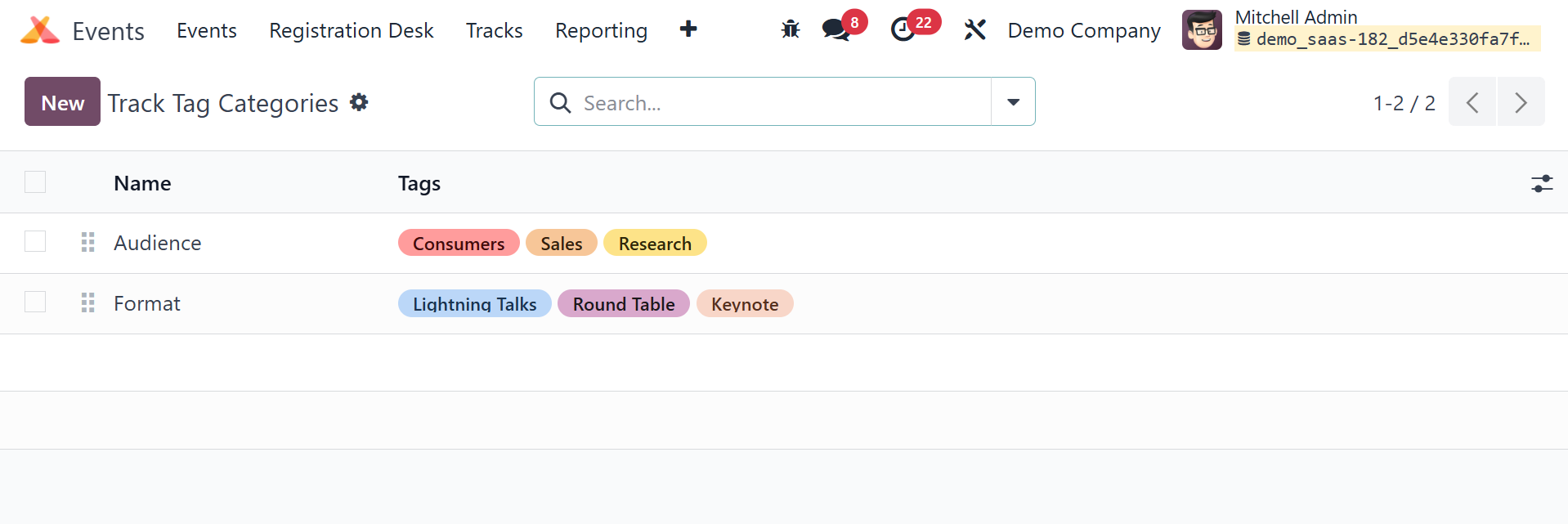
Task: Click the pink Consumers tag
Action: point(458,244)
